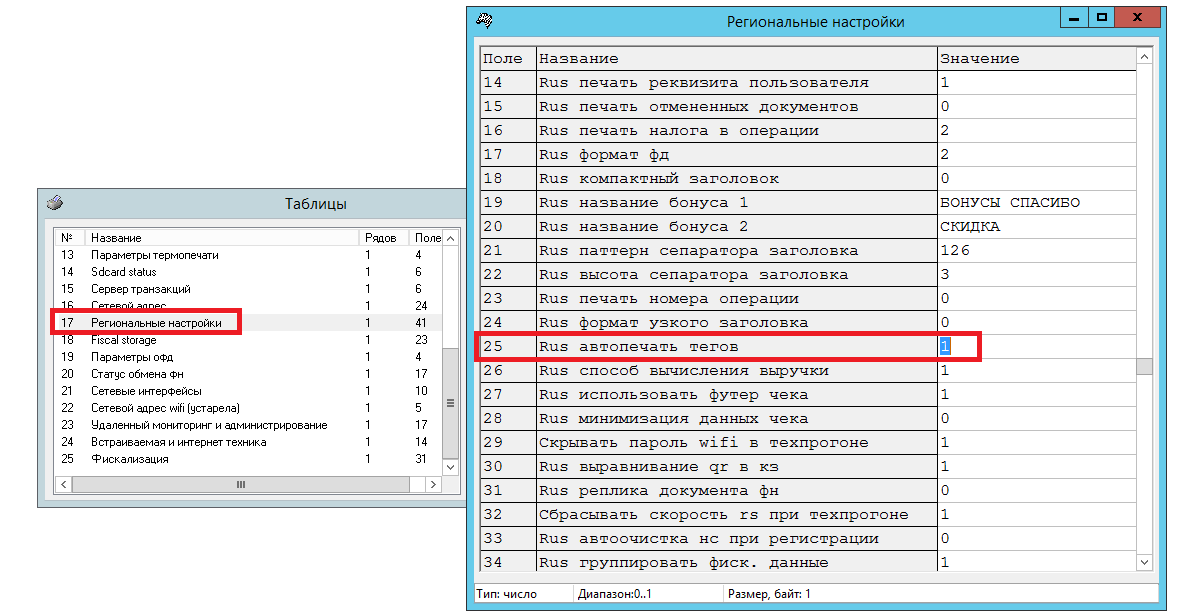This screenshot has width=1178, height=615.
Task: Edit value field of Rus автопечать тегов
Action: 1035,347
